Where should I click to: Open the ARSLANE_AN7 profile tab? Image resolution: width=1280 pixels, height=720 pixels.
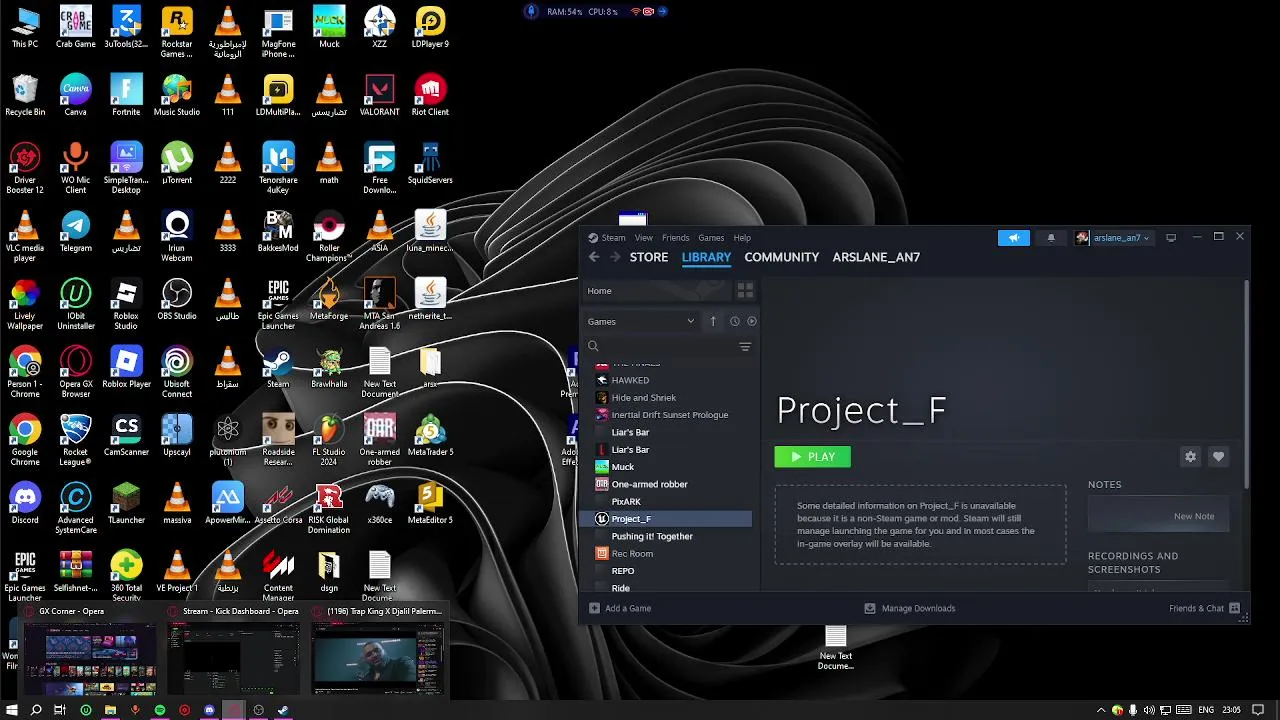[x=876, y=257]
